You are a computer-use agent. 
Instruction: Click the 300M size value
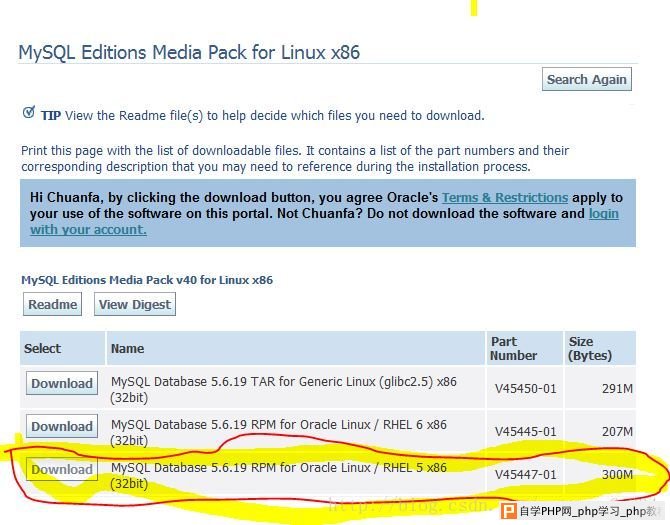coord(617,474)
